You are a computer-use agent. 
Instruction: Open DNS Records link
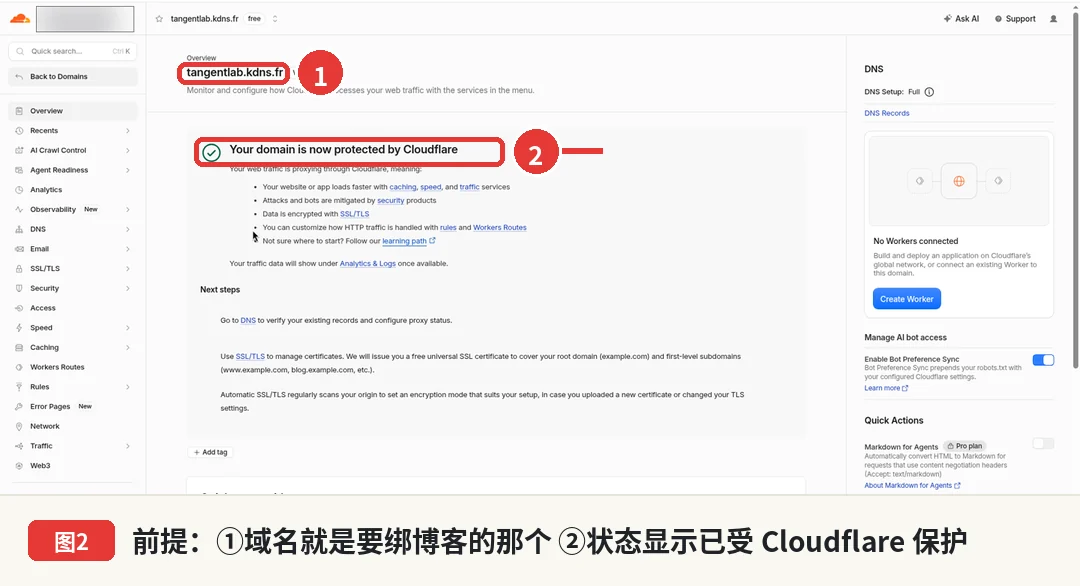[886, 113]
